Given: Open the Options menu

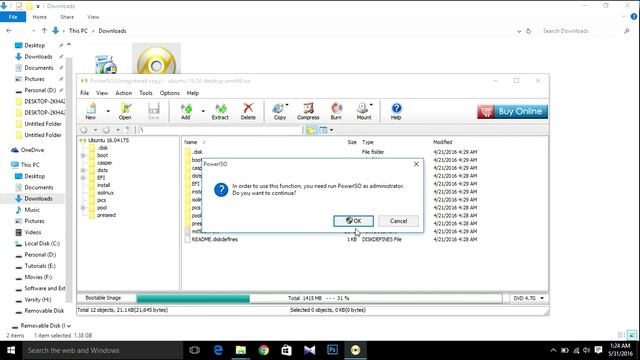Looking at the screenshot, I should (x=169, y=93).
